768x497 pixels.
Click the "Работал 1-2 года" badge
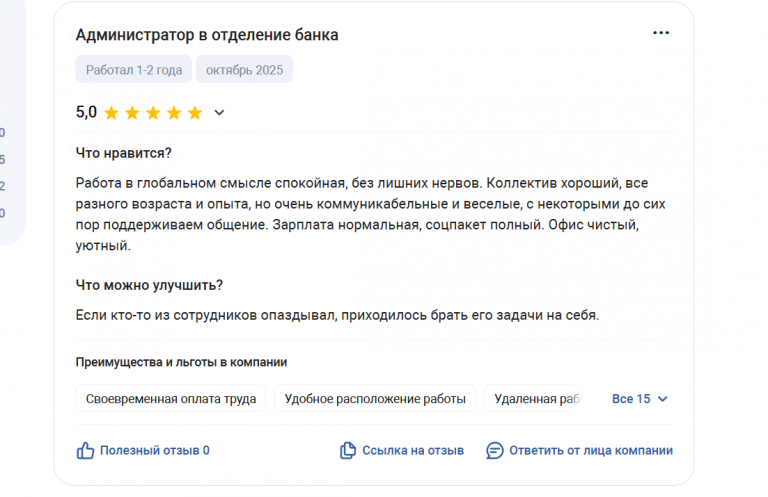[x=133, y=70]
